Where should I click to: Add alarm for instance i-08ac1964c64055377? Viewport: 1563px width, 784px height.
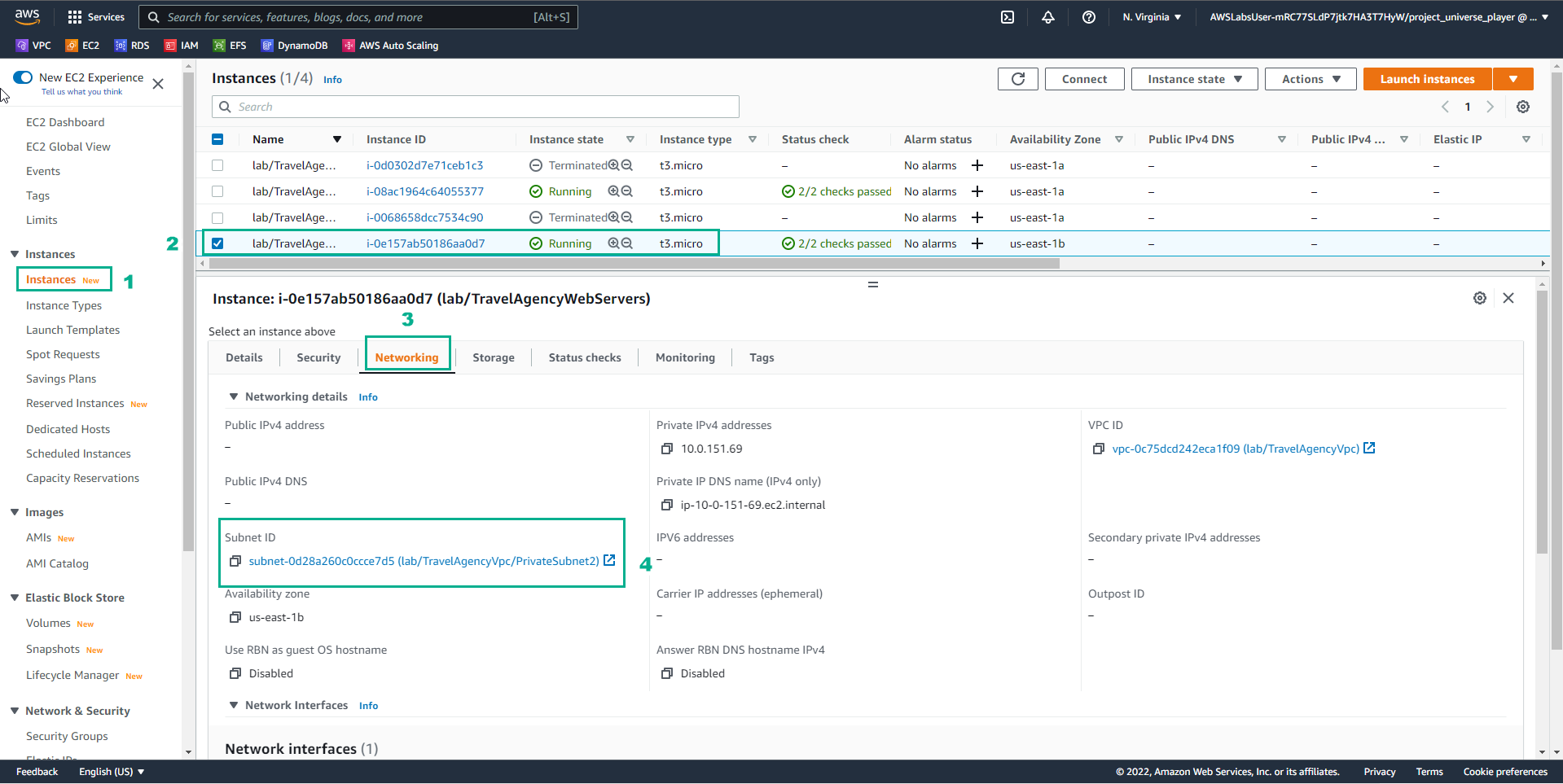977,191
